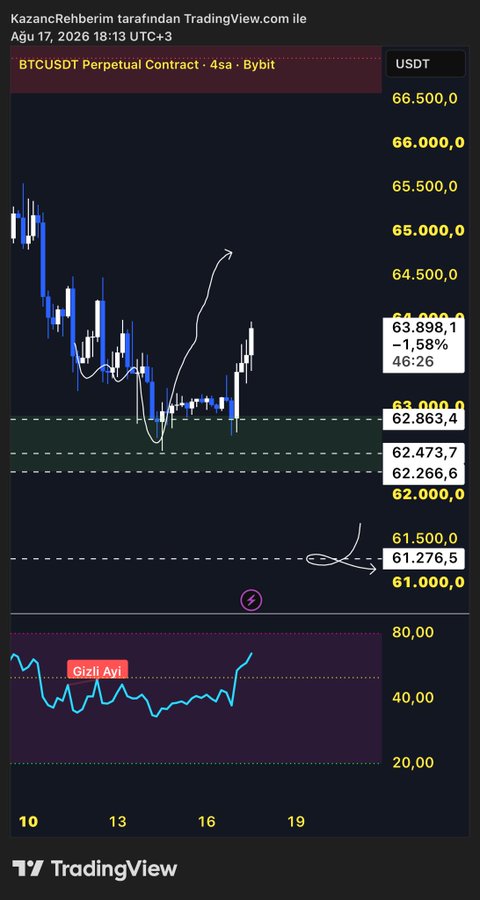Open the USDT currency selector

[425, 64]
